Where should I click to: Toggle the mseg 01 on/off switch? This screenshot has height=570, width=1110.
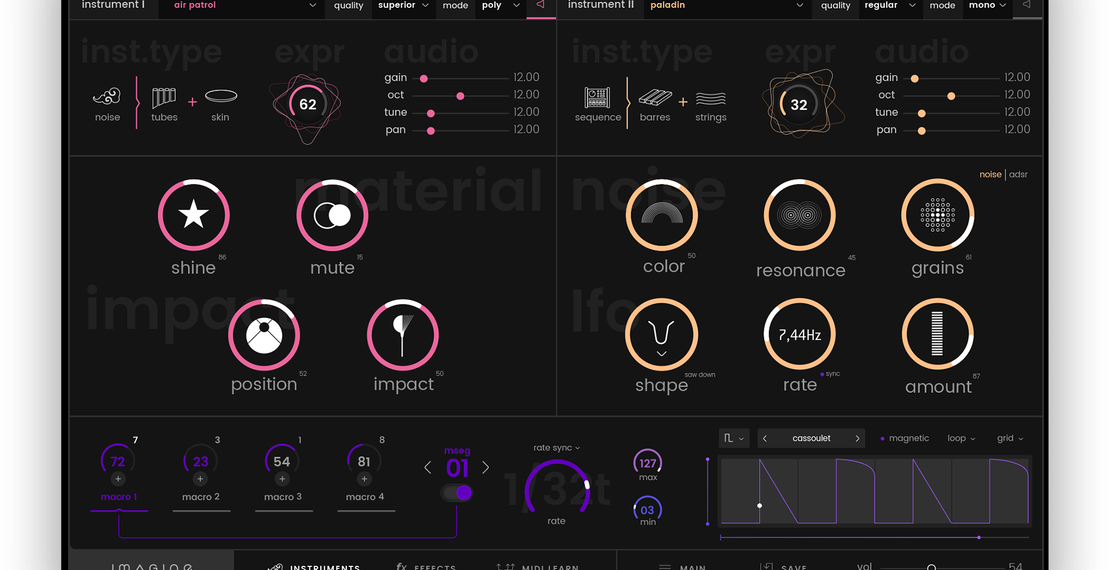tap(457, 493)
